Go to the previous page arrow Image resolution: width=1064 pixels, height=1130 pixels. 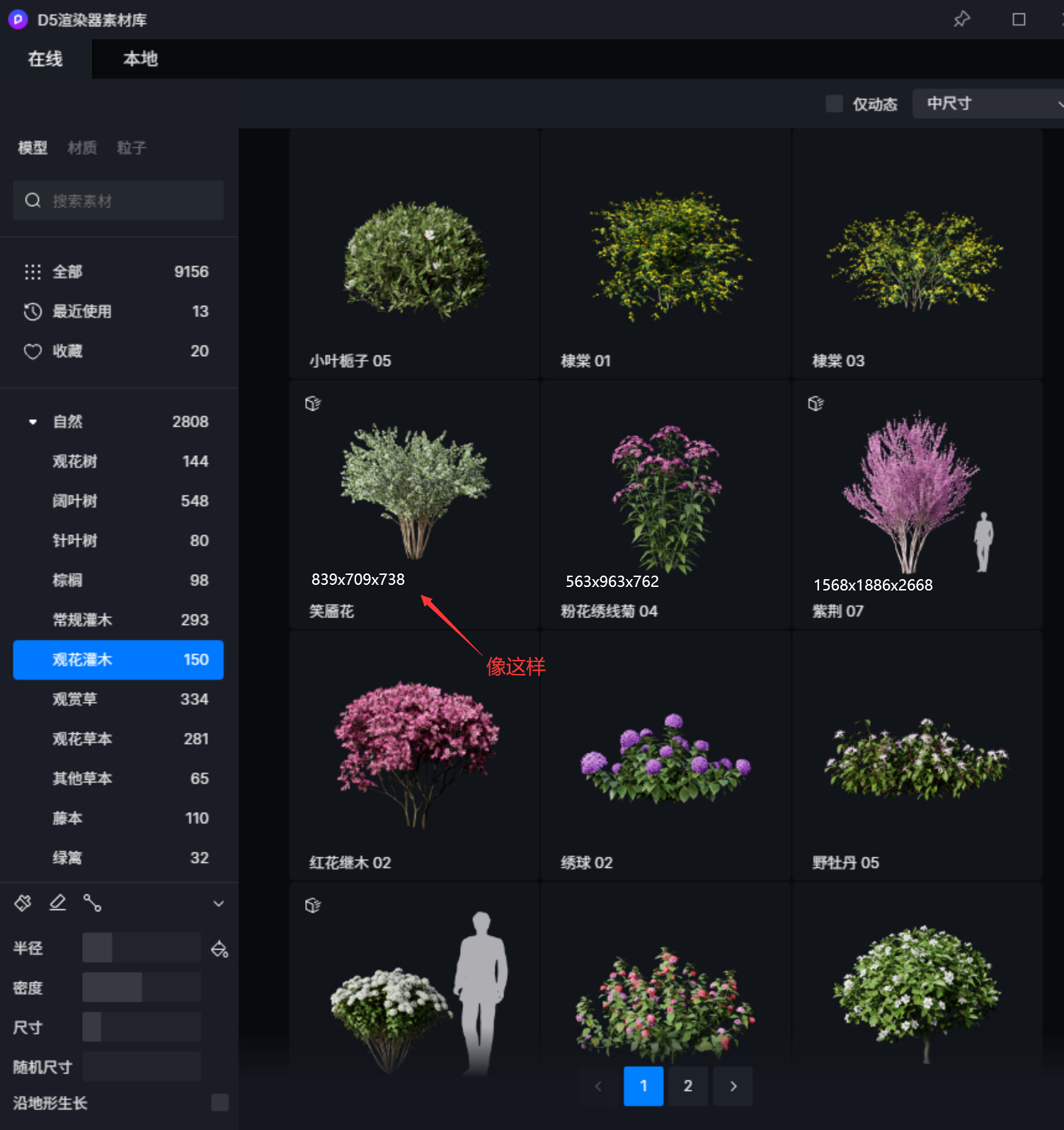(599, 1086)
